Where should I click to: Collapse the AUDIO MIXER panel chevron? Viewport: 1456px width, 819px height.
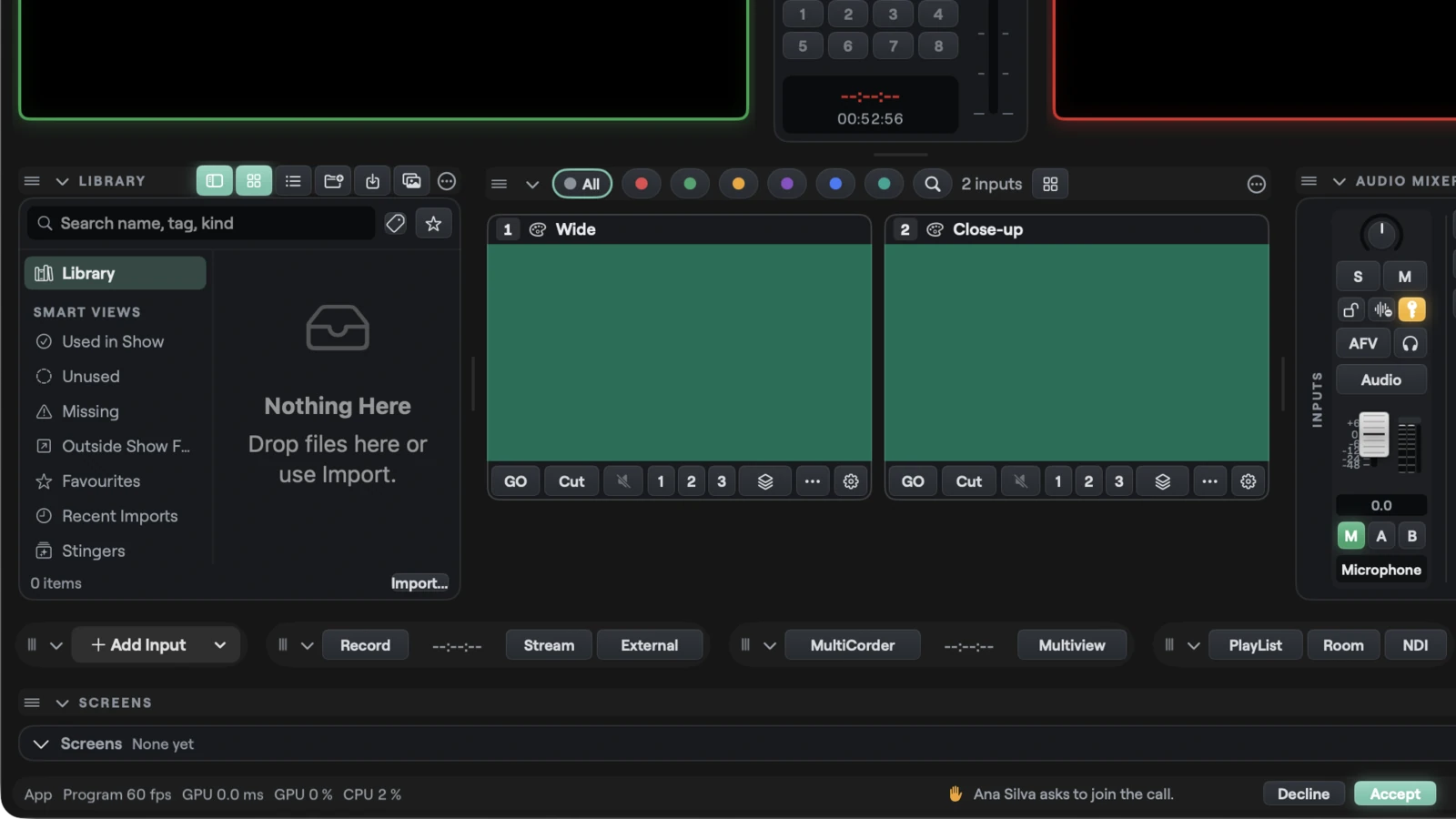point(1339,181)
